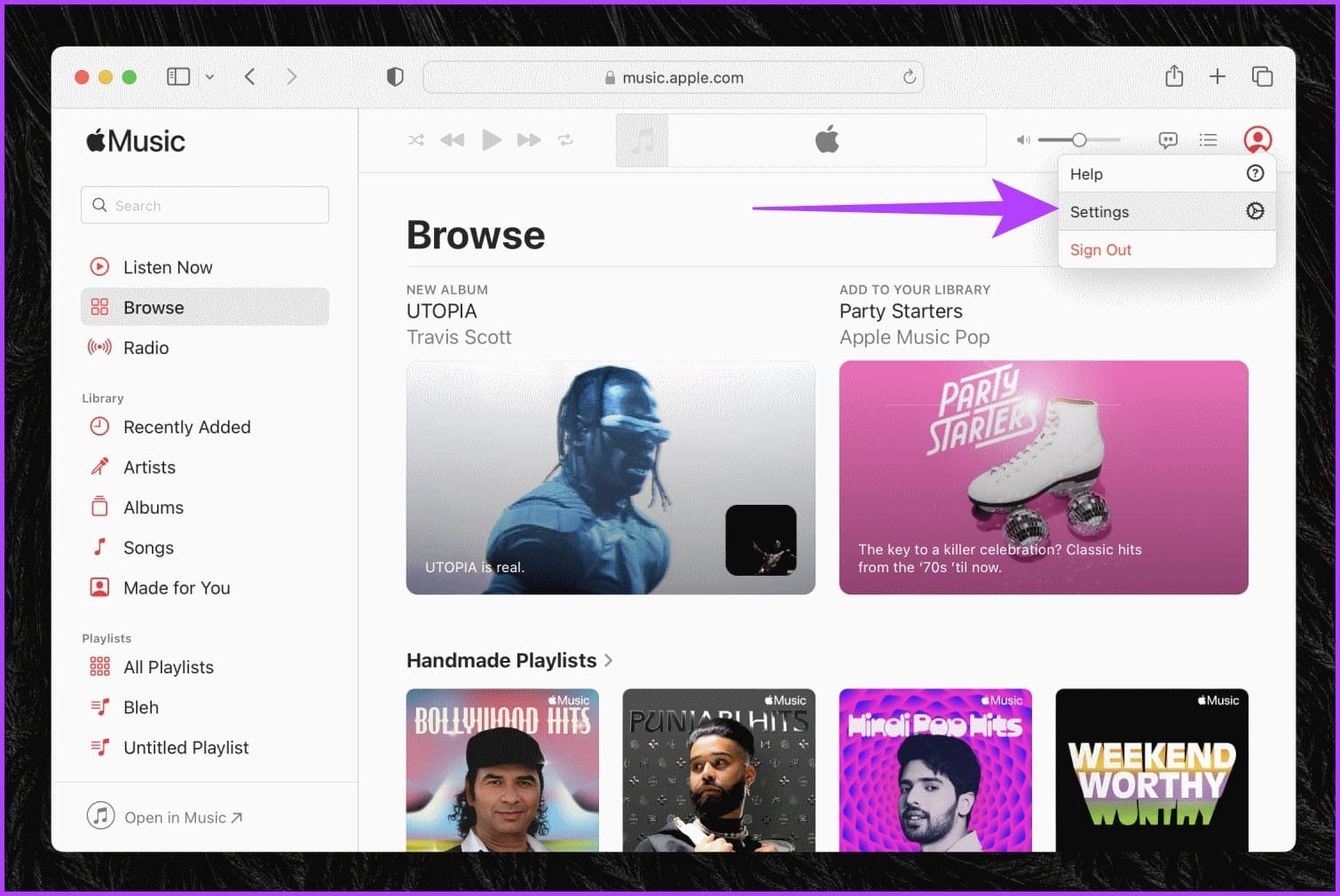Focus the Search field in the sidebar
This screenshot has height=896, width=1340.
[205, 205]
